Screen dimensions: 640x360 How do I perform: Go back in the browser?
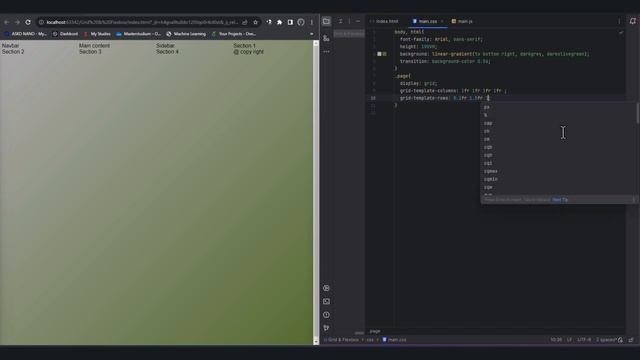point(7,22)
